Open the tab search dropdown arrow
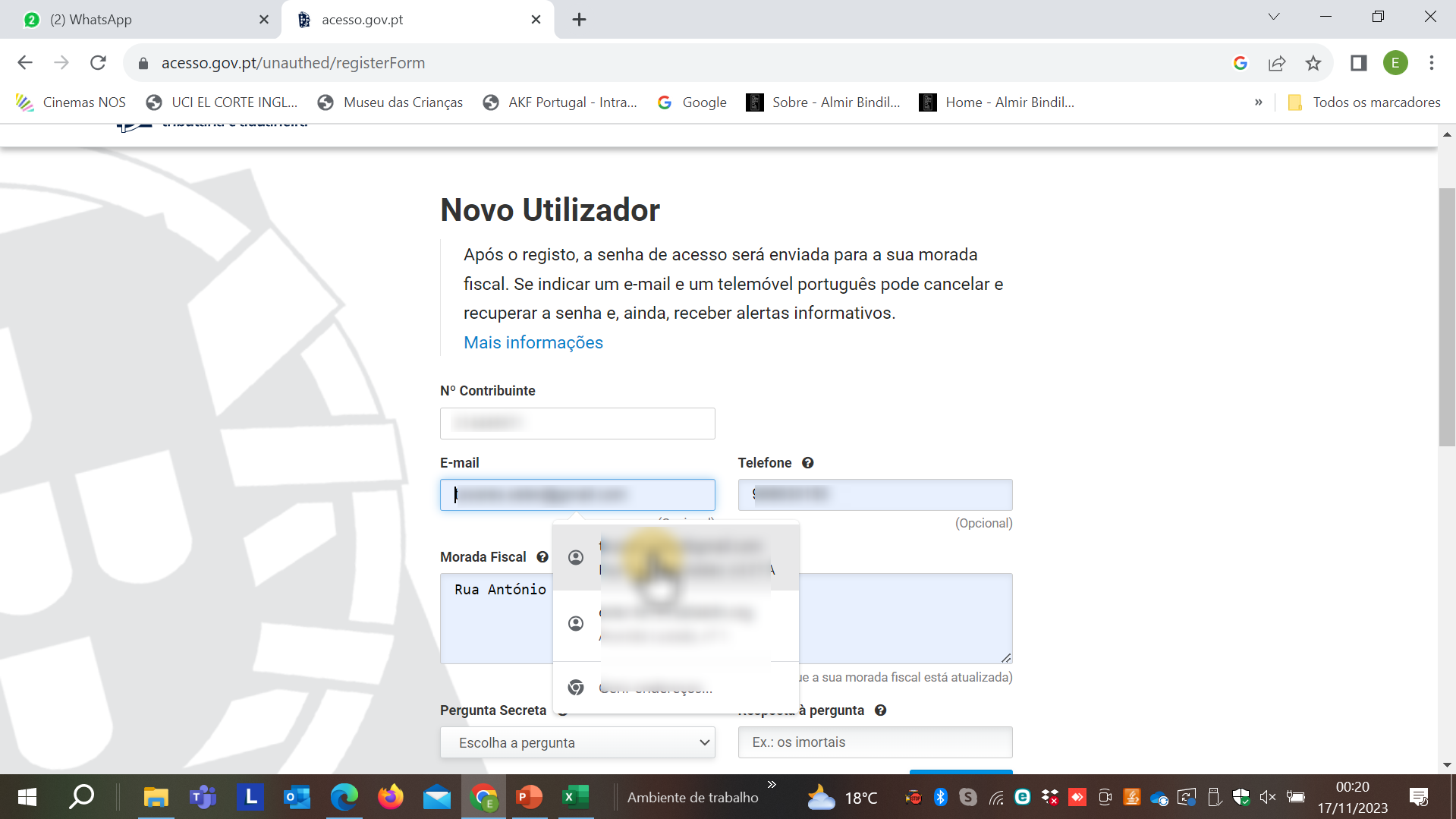Screen dimensions: 1456x819 (1274, 17)
